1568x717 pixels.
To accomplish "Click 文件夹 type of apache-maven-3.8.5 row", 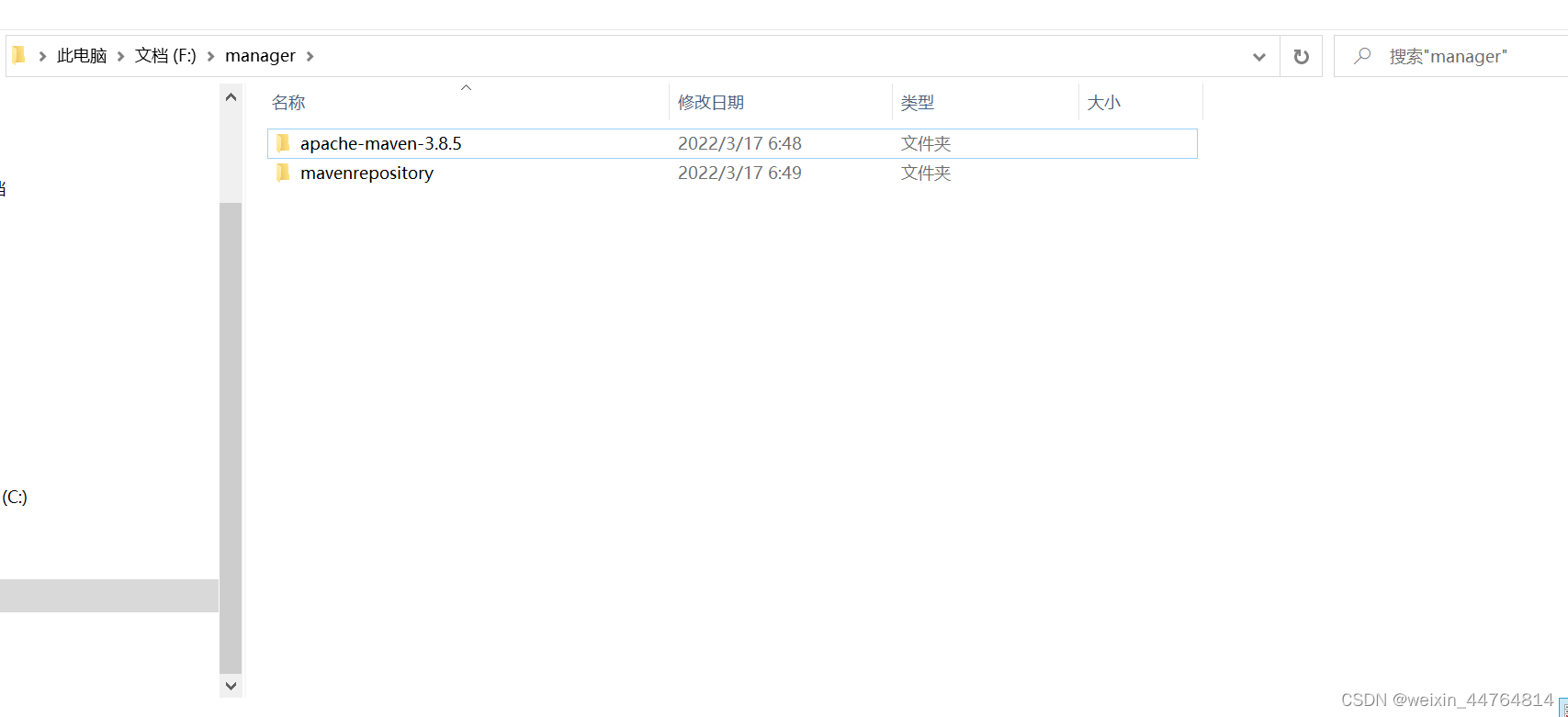I will point(926,143).
